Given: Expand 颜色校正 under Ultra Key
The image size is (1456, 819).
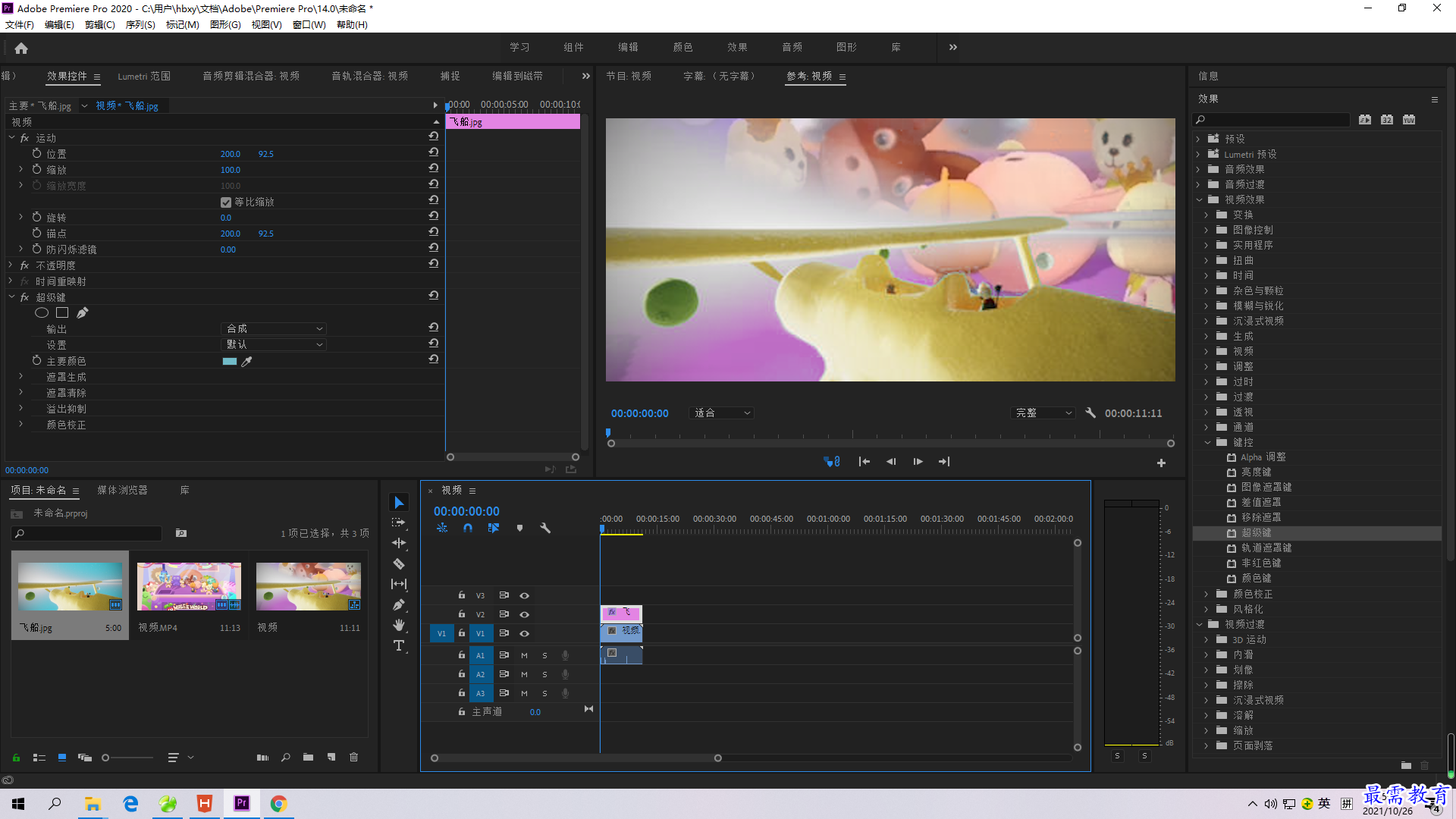Looking at the screenshot, I should tap(21, 424).
